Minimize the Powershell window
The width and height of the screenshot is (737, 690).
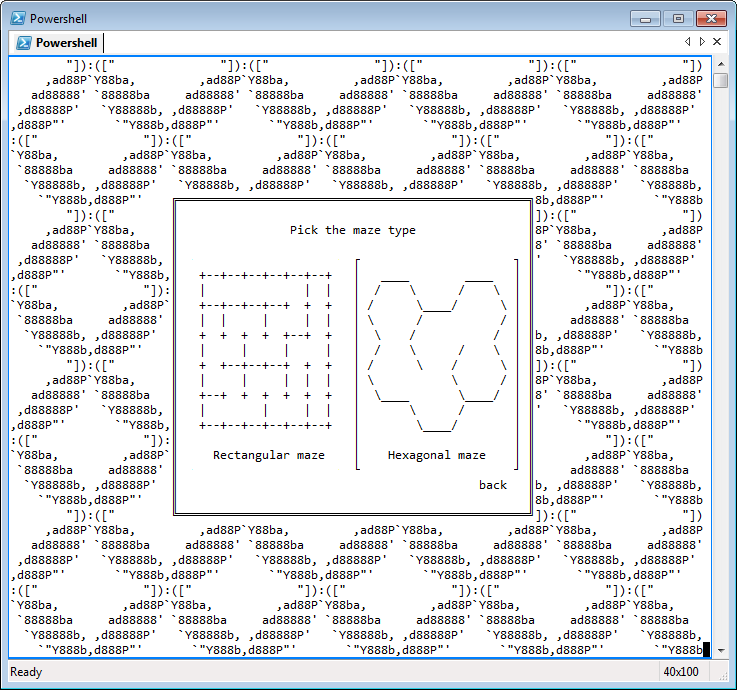(x=647, y=18)
